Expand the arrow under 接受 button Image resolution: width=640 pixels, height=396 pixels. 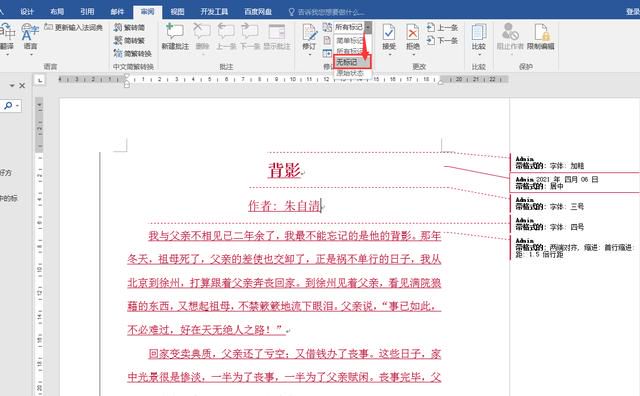[x=389, y=54]
